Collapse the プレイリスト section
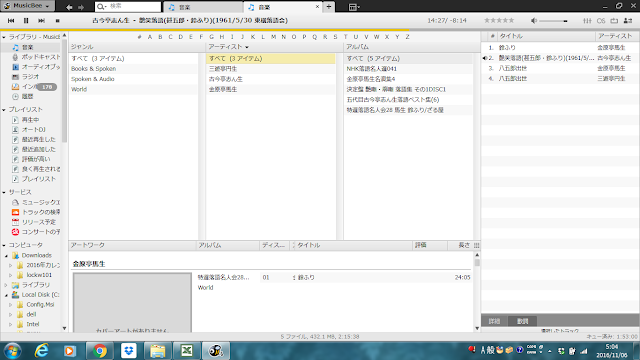The height and width of the screenshot is (360, 640). 4,110
